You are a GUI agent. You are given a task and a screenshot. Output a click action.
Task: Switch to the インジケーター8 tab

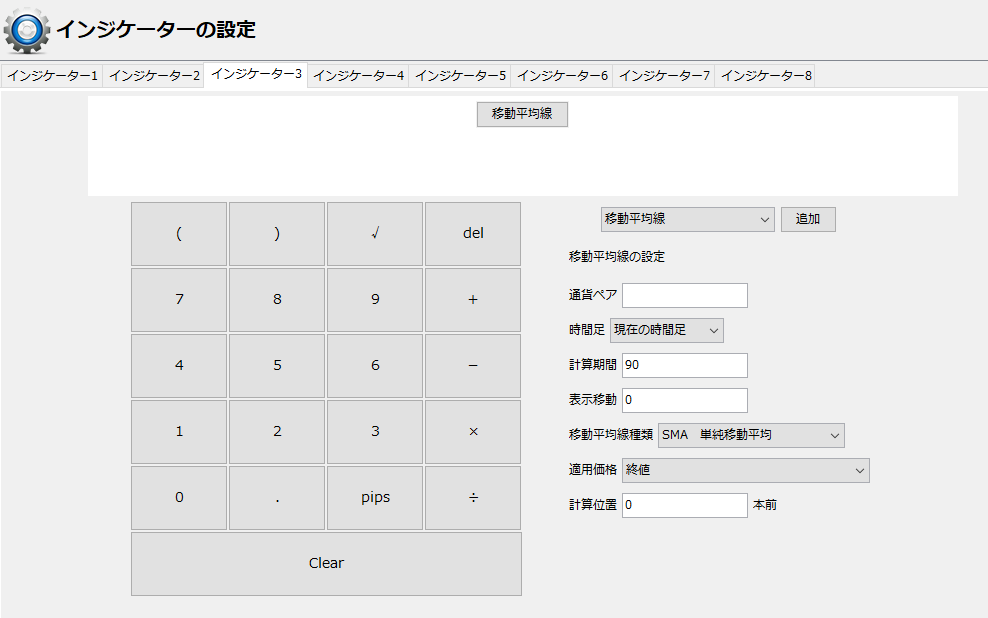767,74
